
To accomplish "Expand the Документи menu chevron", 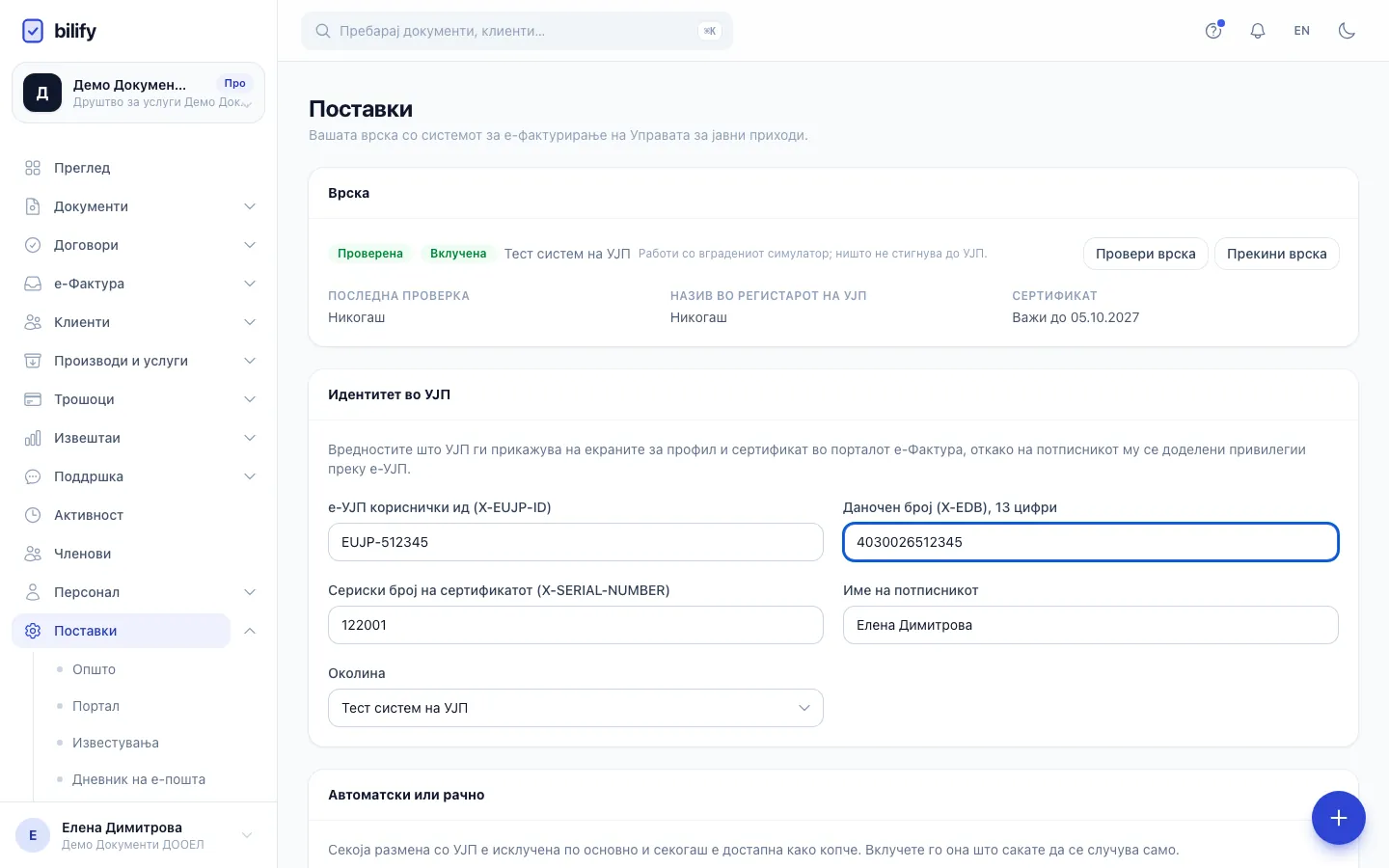I will (250, 206).
